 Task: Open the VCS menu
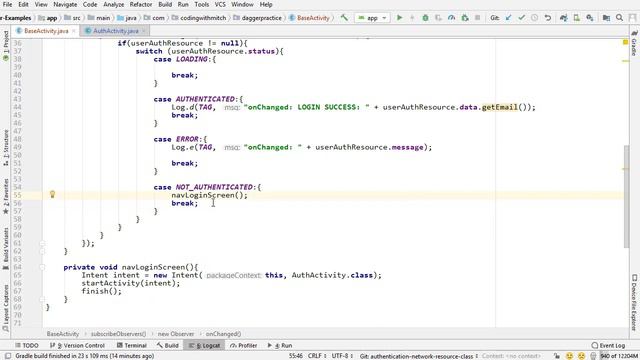click(220, 4)
